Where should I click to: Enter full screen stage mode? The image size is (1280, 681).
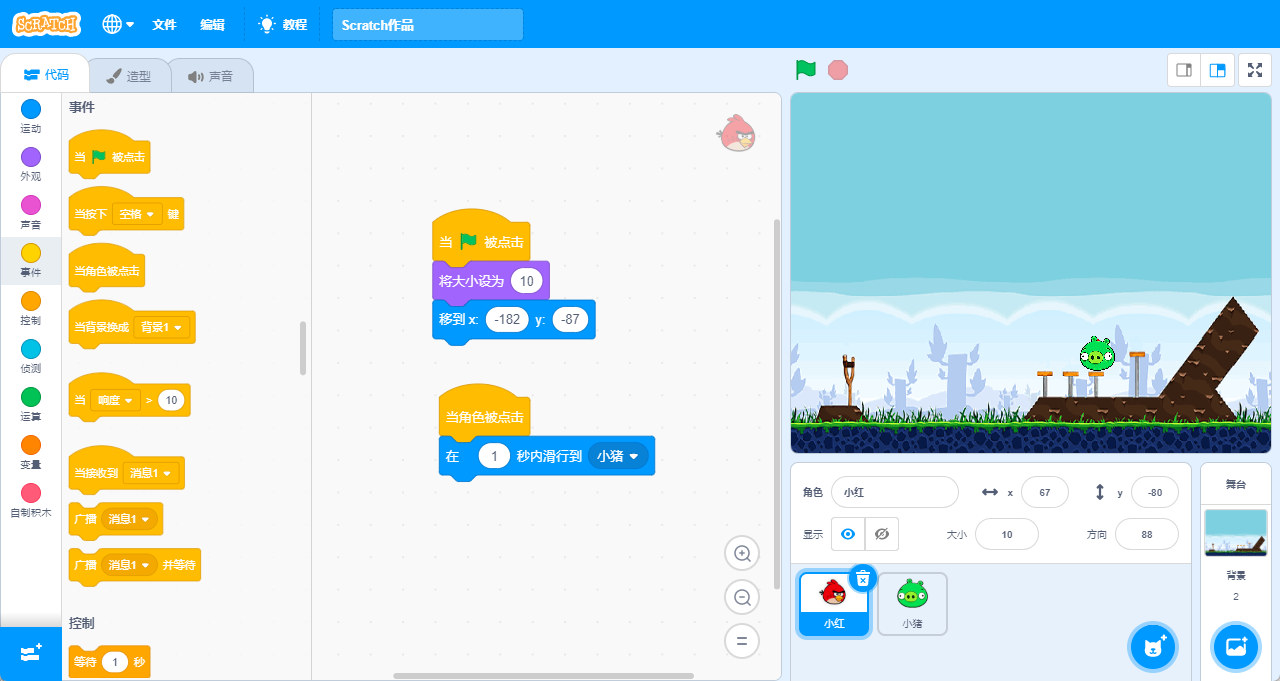pos(1255,70)
